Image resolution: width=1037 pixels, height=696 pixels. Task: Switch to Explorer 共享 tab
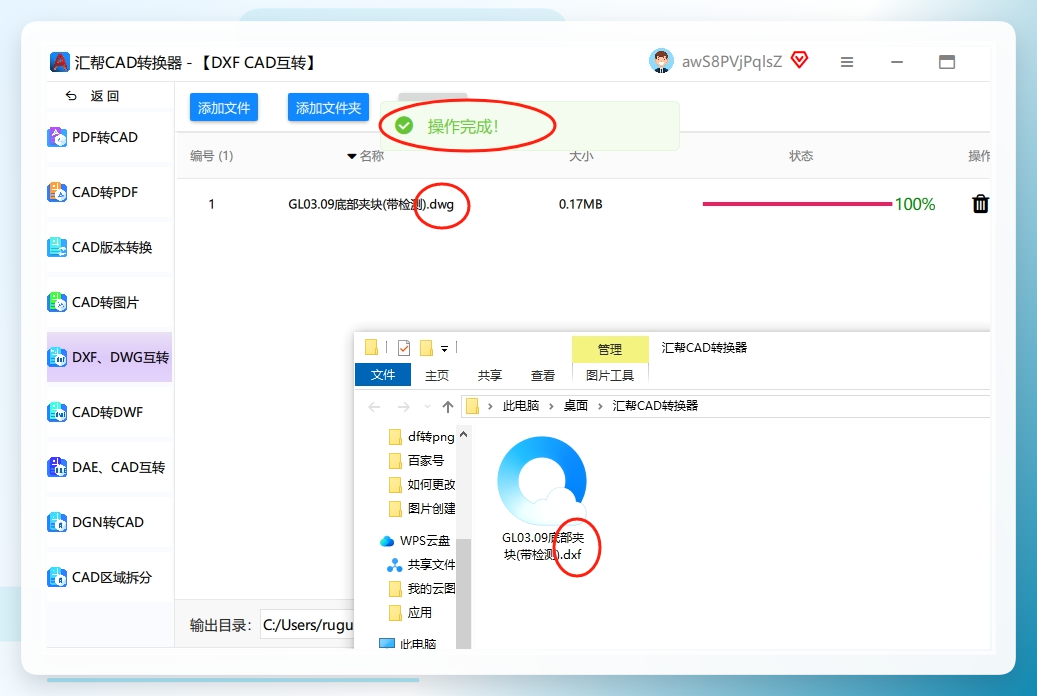489,375
